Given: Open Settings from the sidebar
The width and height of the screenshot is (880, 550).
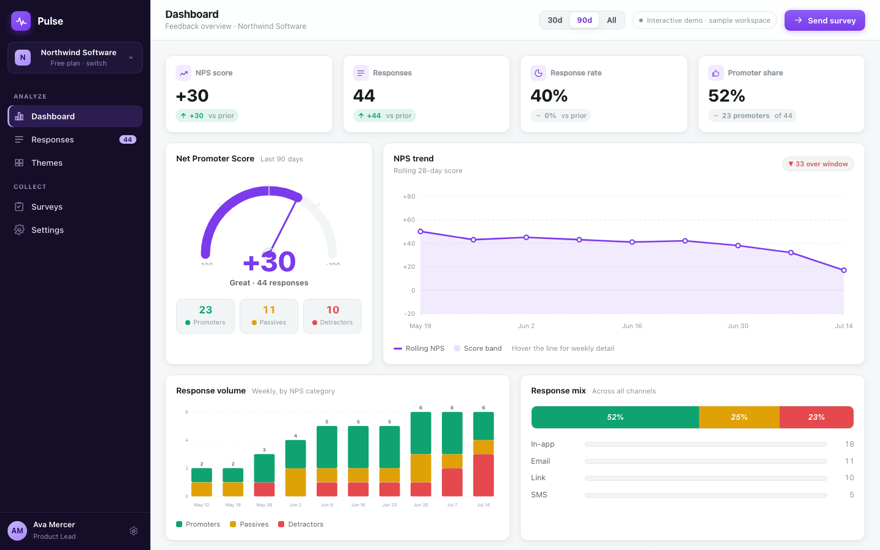Looking at the screenshot, I should coord(75,230).
